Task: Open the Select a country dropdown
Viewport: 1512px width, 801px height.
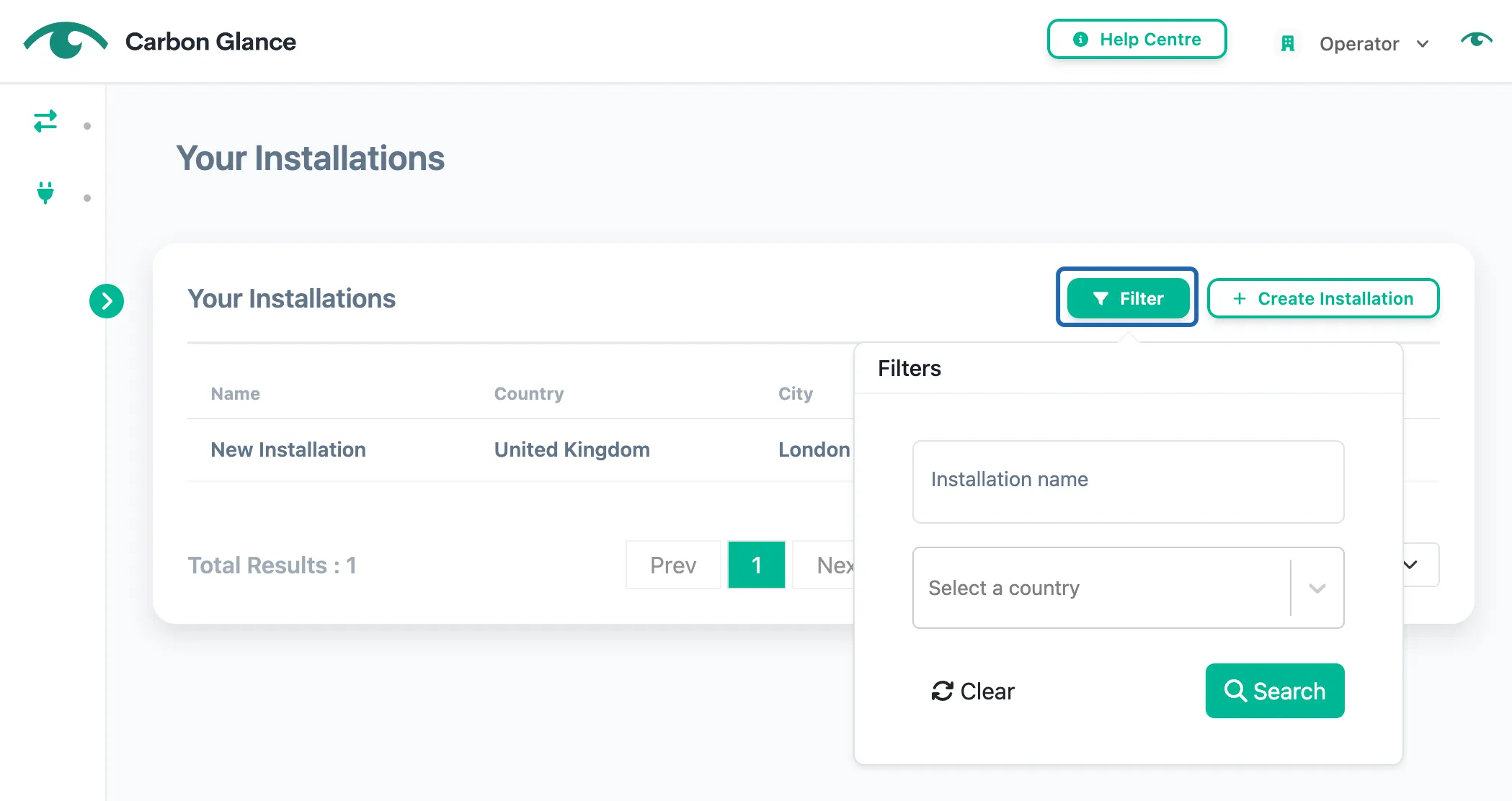Action: click(x=1128, y=588)
